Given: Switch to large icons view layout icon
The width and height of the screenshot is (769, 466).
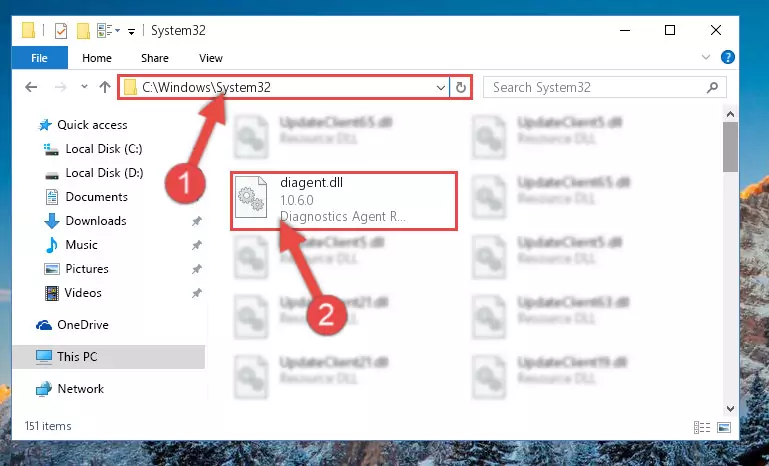Looking at the screenshot, I should pos(724,428).
